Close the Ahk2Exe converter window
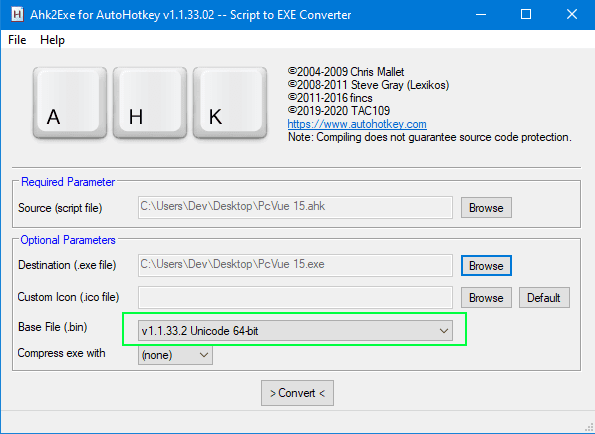This screenshot has height=434, width=595. point(571,15)
